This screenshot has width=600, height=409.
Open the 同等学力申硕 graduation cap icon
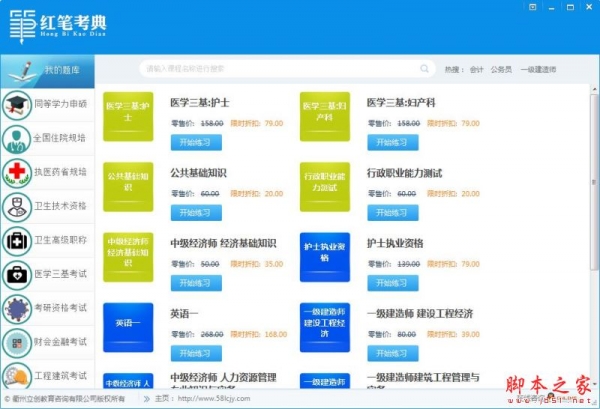point(17,105)
